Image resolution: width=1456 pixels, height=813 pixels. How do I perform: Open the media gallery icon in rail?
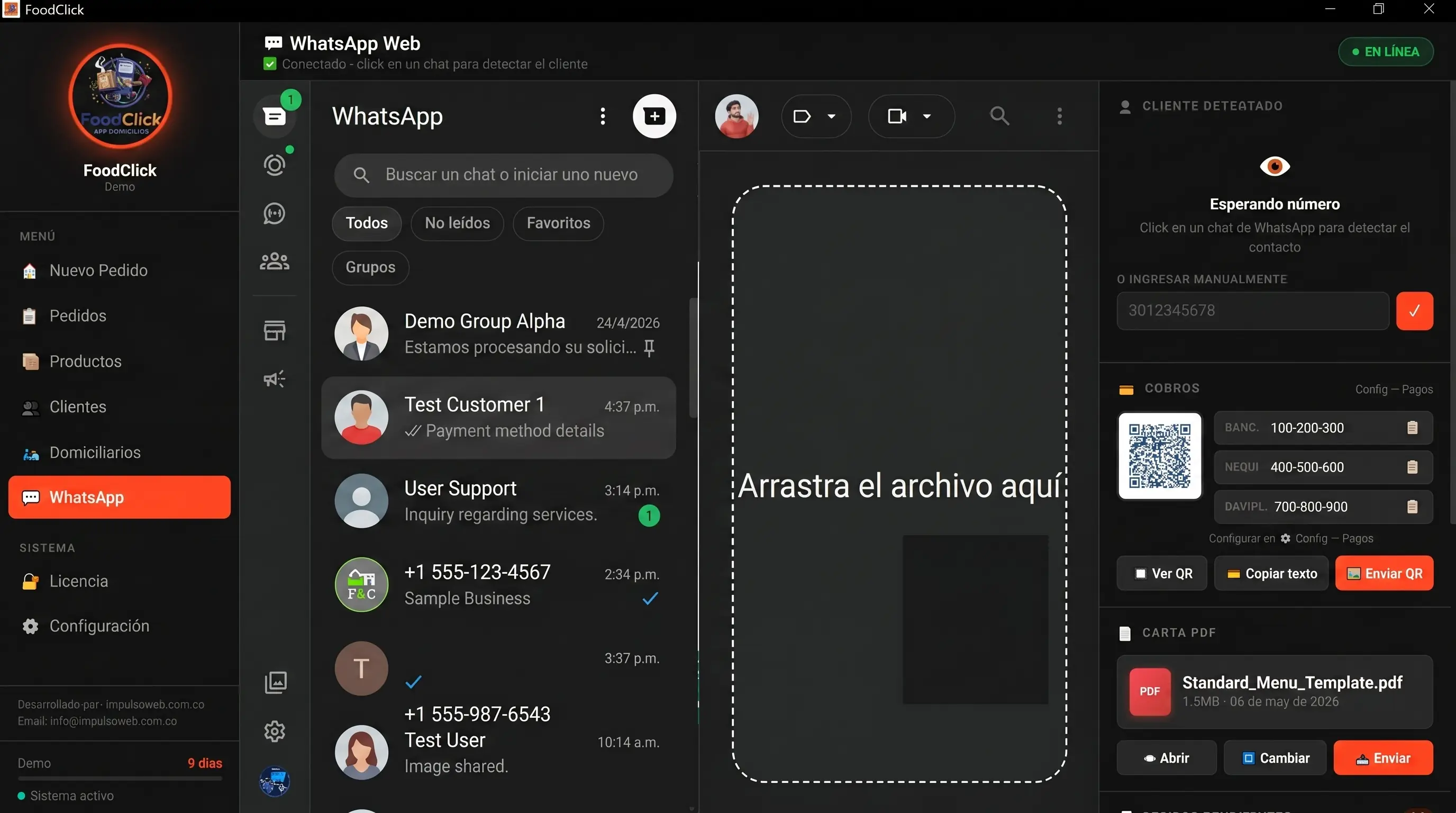click(275, 682)
